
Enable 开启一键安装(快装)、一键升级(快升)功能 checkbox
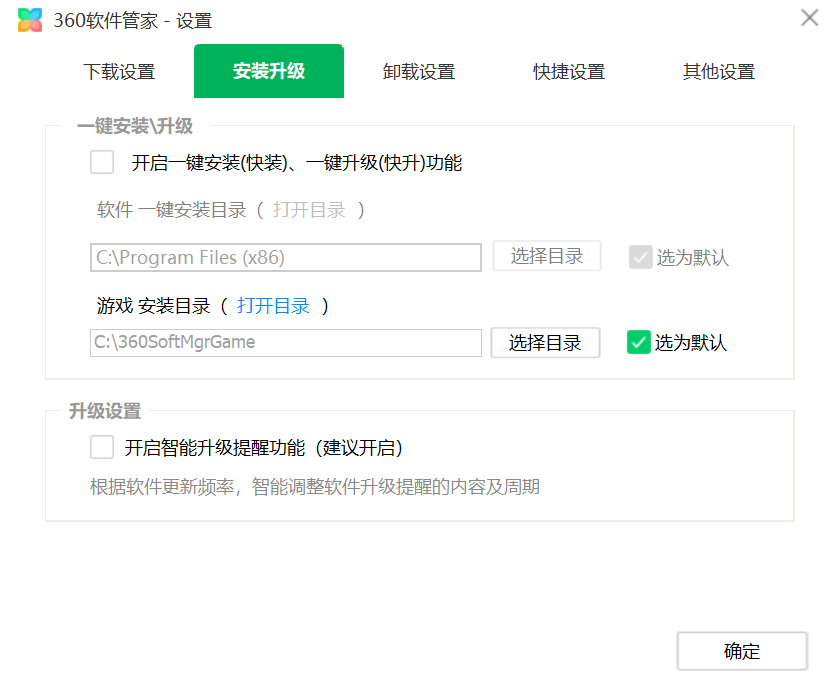pyautogui.click(x=102, y=162)
